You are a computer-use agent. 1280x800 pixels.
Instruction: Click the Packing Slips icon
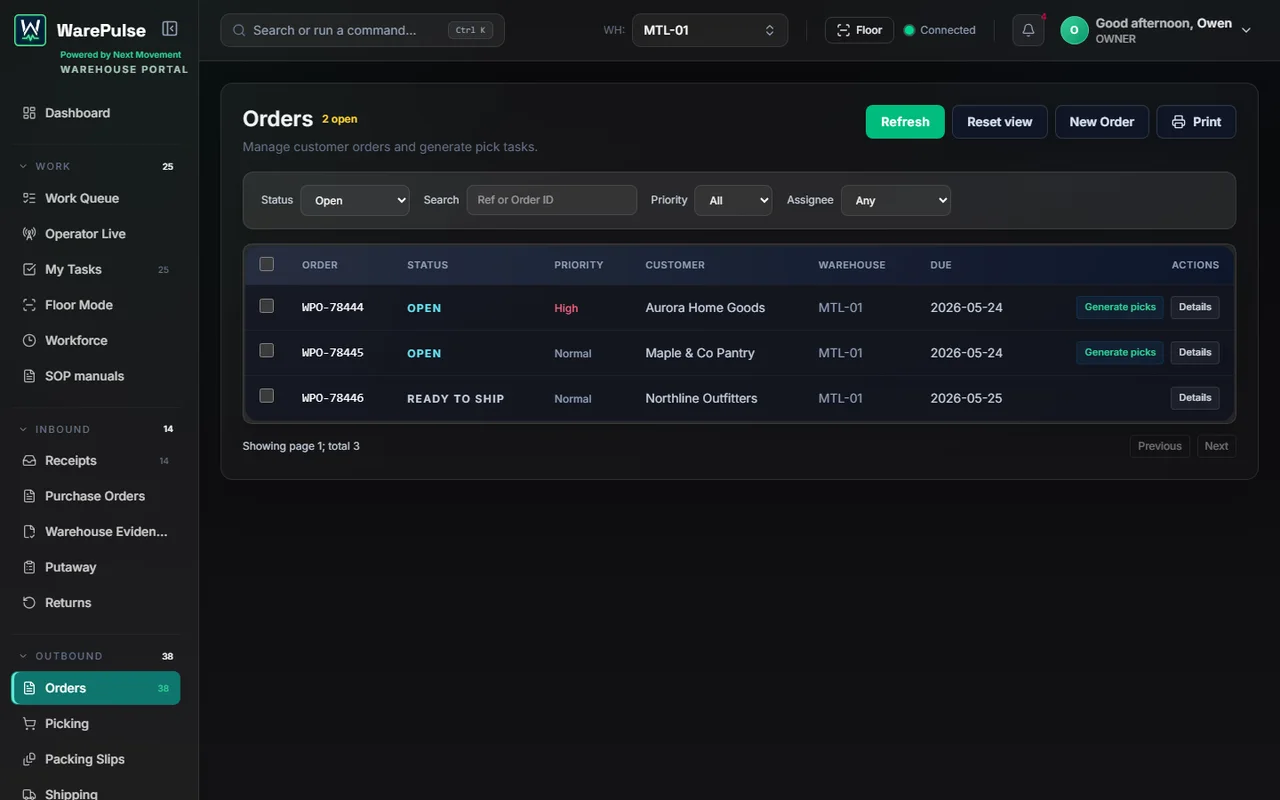click(x=29, y=759)
